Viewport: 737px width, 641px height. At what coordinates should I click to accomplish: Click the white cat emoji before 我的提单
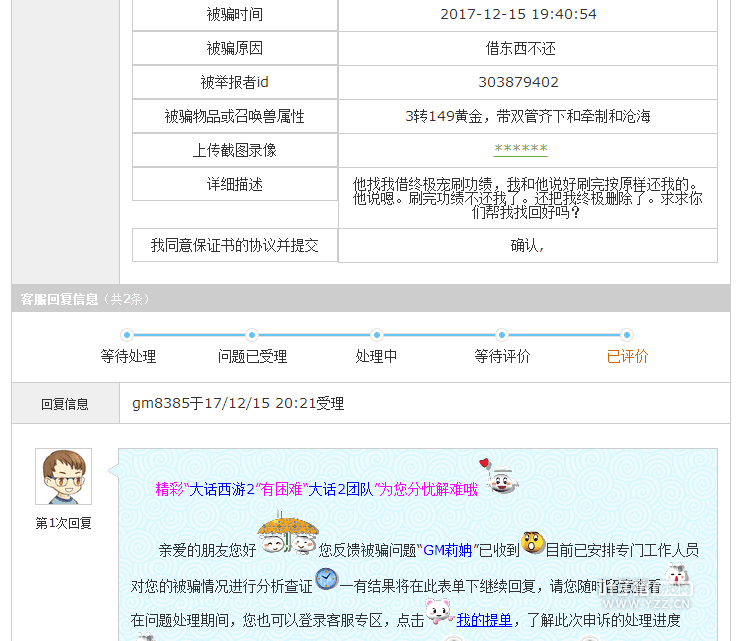pyautogui.click(x=439, y=612)
